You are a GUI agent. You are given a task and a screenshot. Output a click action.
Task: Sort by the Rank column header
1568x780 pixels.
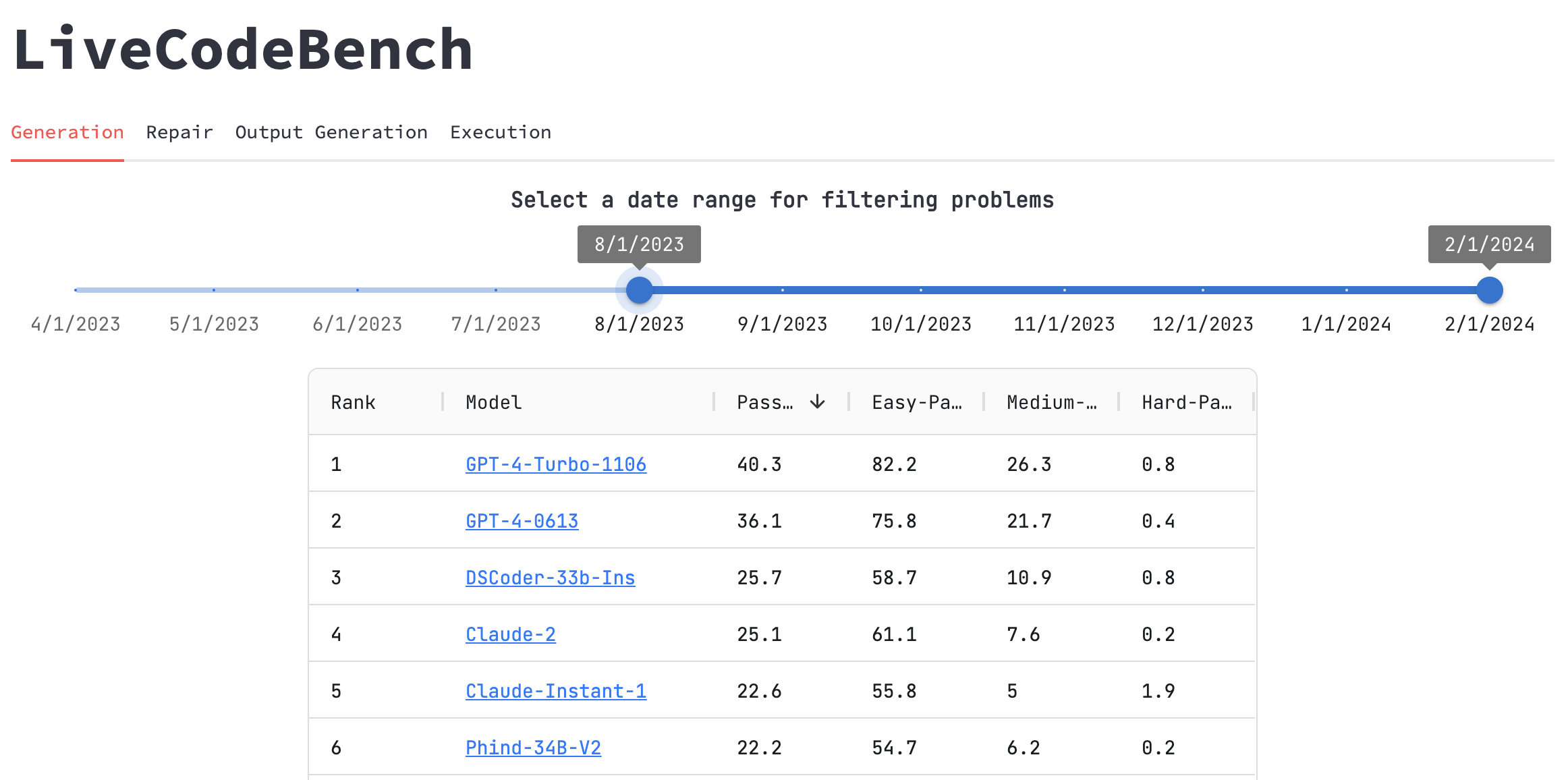coord(353,402)
